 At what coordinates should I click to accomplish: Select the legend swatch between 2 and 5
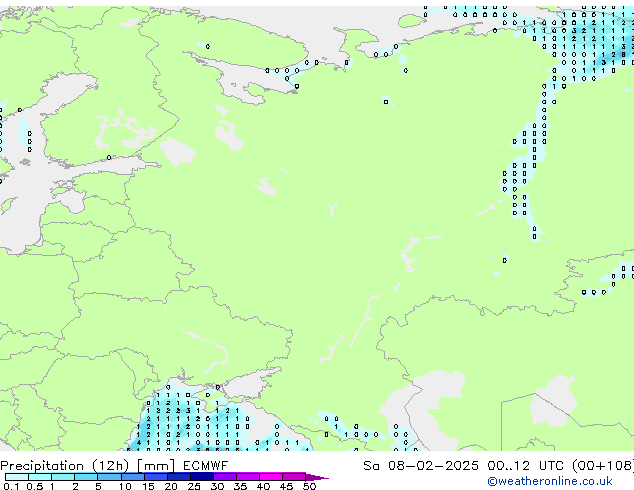coord(87,477)
